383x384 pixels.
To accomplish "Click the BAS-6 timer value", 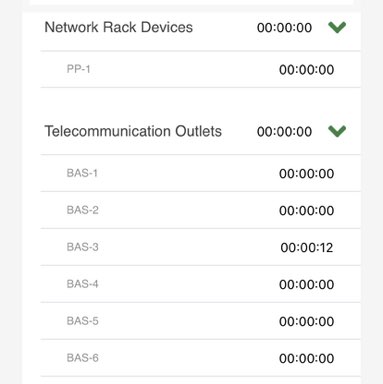I will click(x=307, y=359).
